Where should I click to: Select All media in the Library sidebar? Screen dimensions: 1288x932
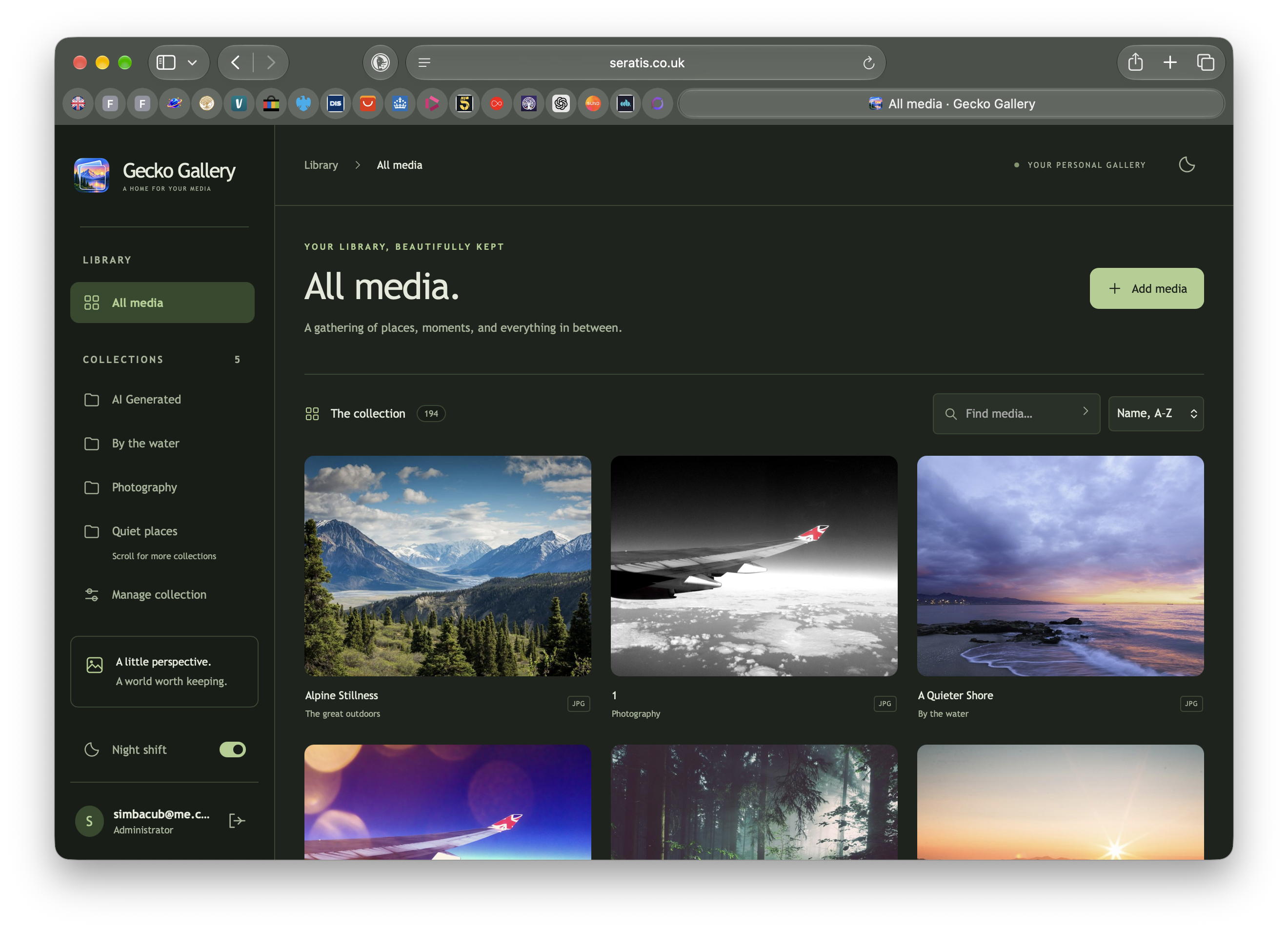click(162, 303)
